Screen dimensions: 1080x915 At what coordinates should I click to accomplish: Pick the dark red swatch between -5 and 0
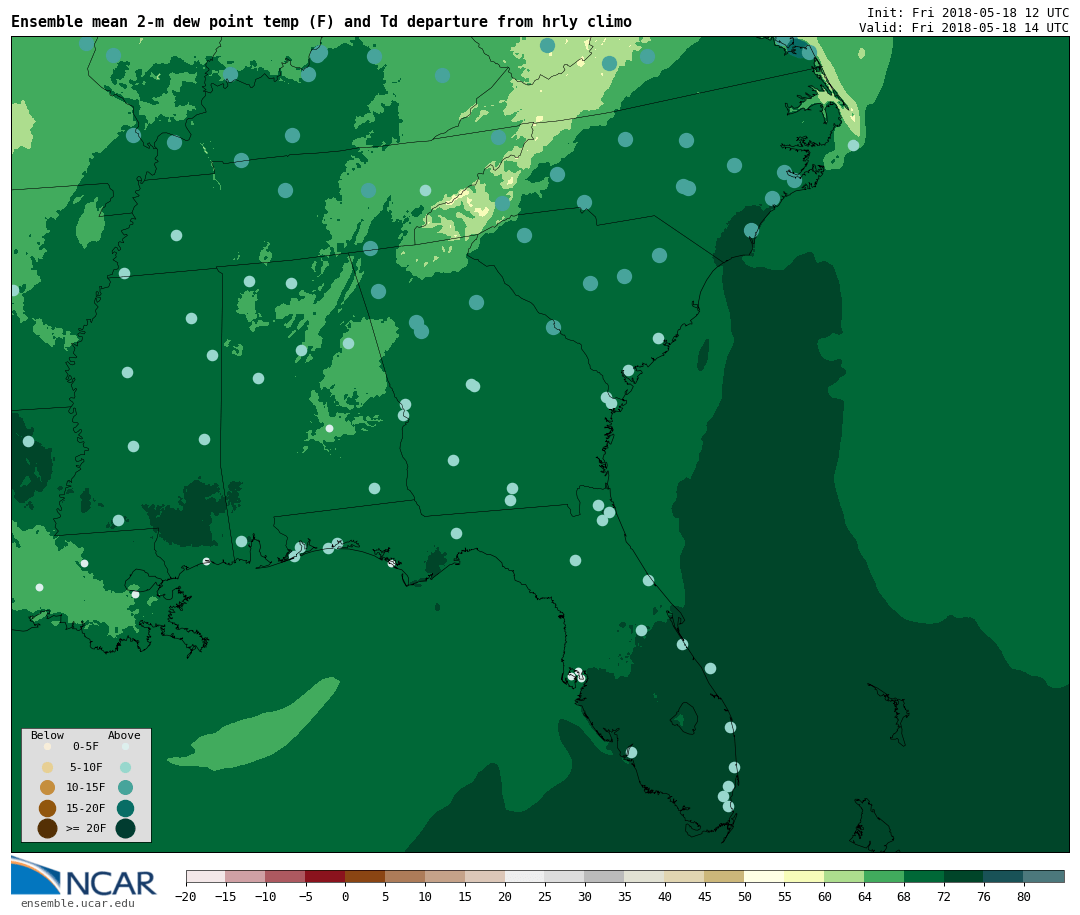[x=326, y=876]
